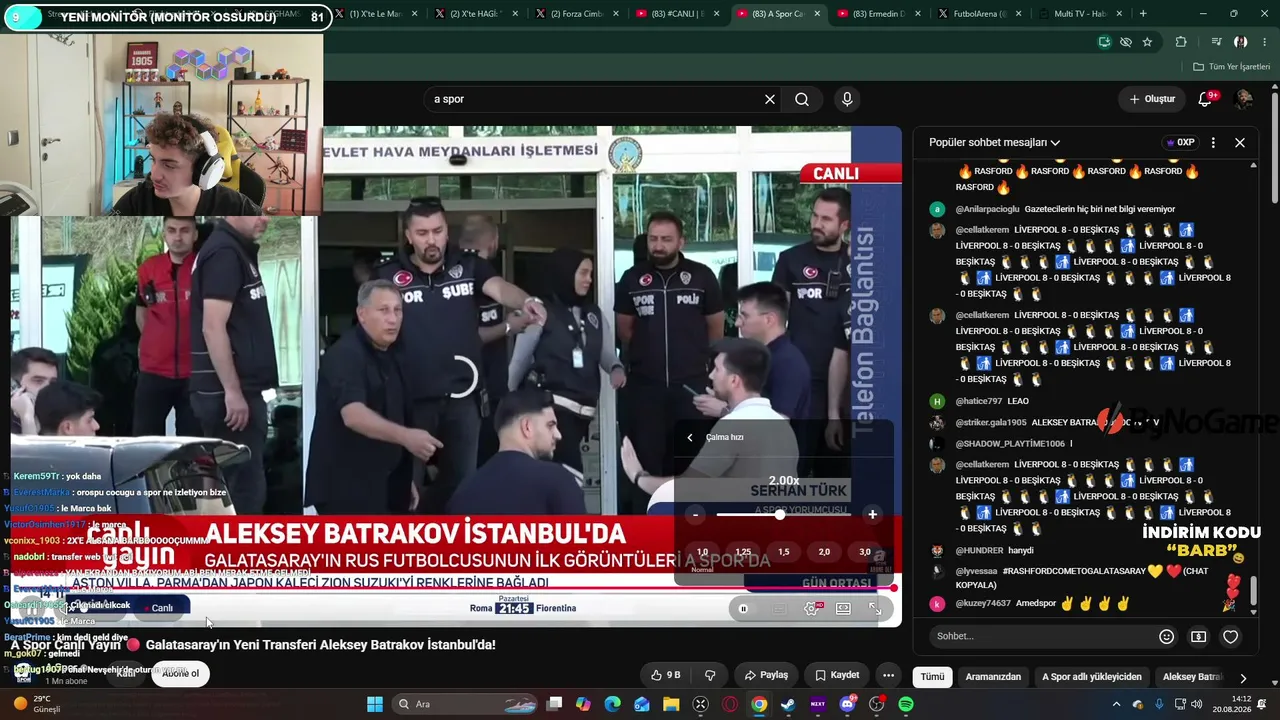Image resolution: width=1280 pixels, height=720 pixels.
Task: Open the video player settings gear
Action: pos(812,608)
